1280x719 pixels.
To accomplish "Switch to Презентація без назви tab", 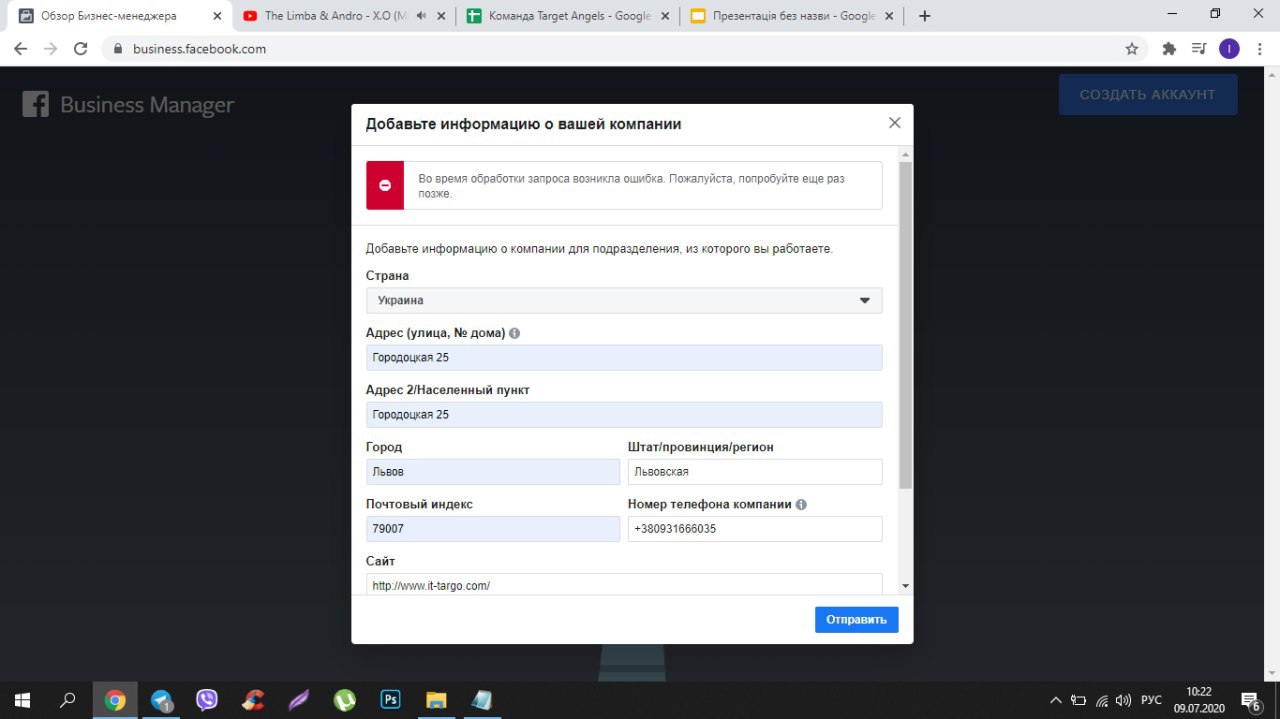I will [x=792, y=16].
